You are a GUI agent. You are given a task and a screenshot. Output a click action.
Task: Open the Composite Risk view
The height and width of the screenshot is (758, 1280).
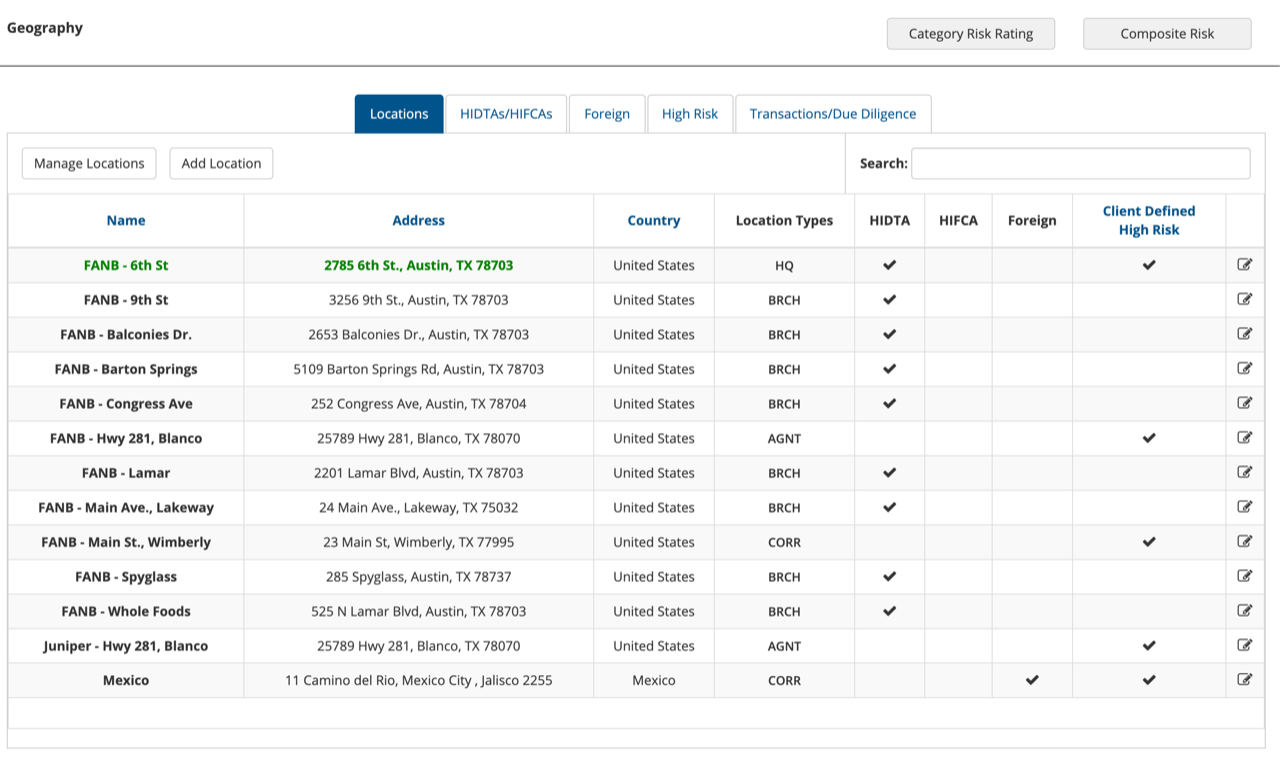tap(1167, 33)
